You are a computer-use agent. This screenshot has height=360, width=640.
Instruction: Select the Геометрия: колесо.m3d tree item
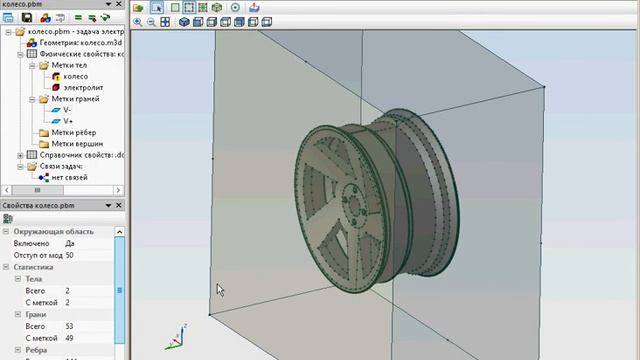(80, 43)
